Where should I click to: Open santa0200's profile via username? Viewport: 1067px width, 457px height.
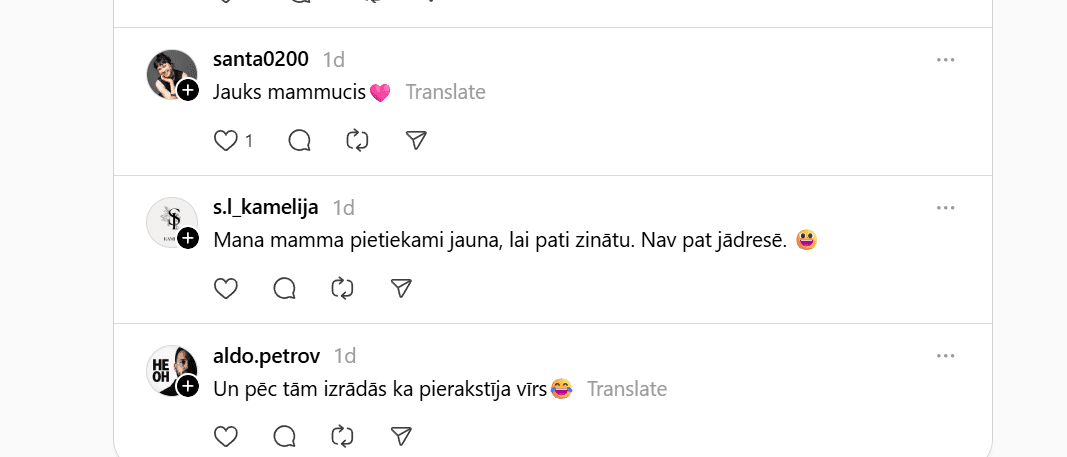(x=261, y=60)
